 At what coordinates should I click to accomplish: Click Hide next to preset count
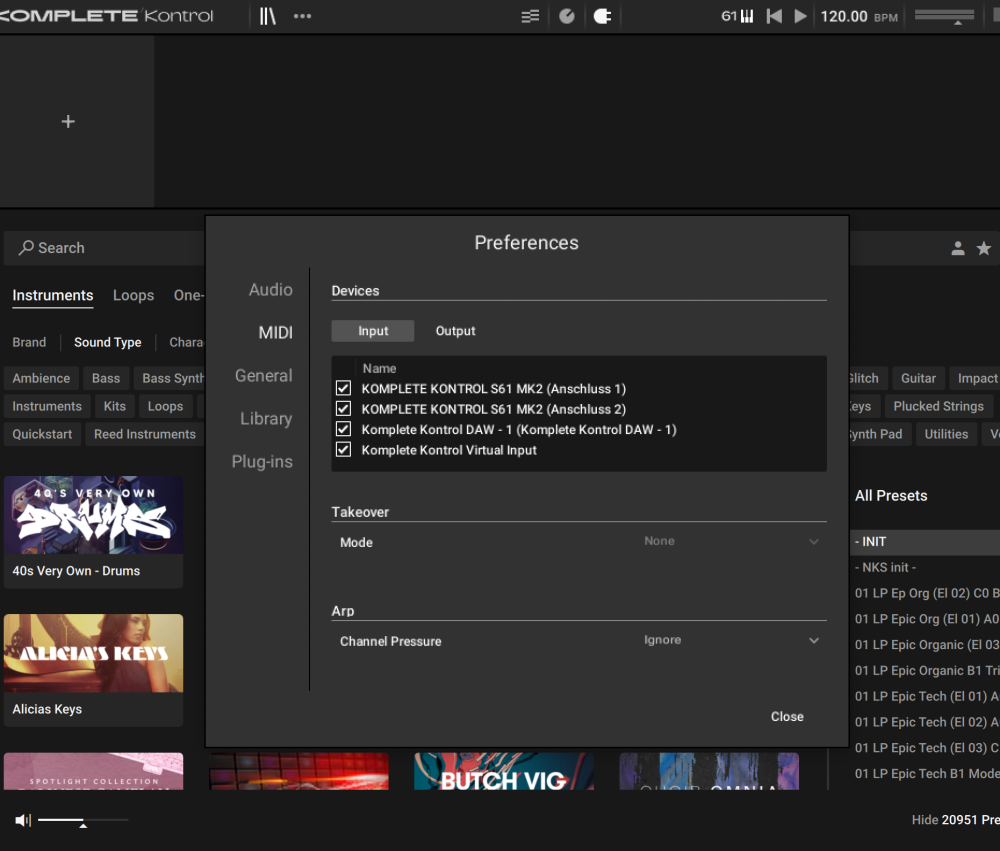[925, 820]
